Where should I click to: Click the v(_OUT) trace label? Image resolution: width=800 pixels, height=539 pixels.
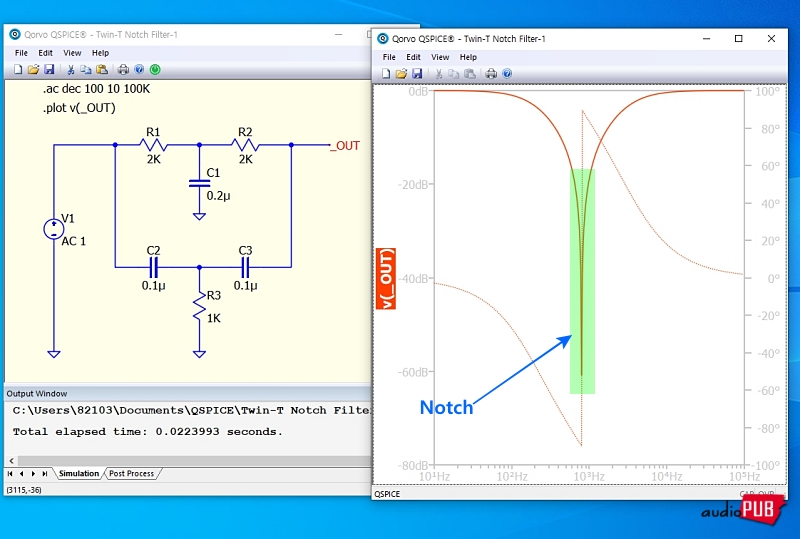386,278
